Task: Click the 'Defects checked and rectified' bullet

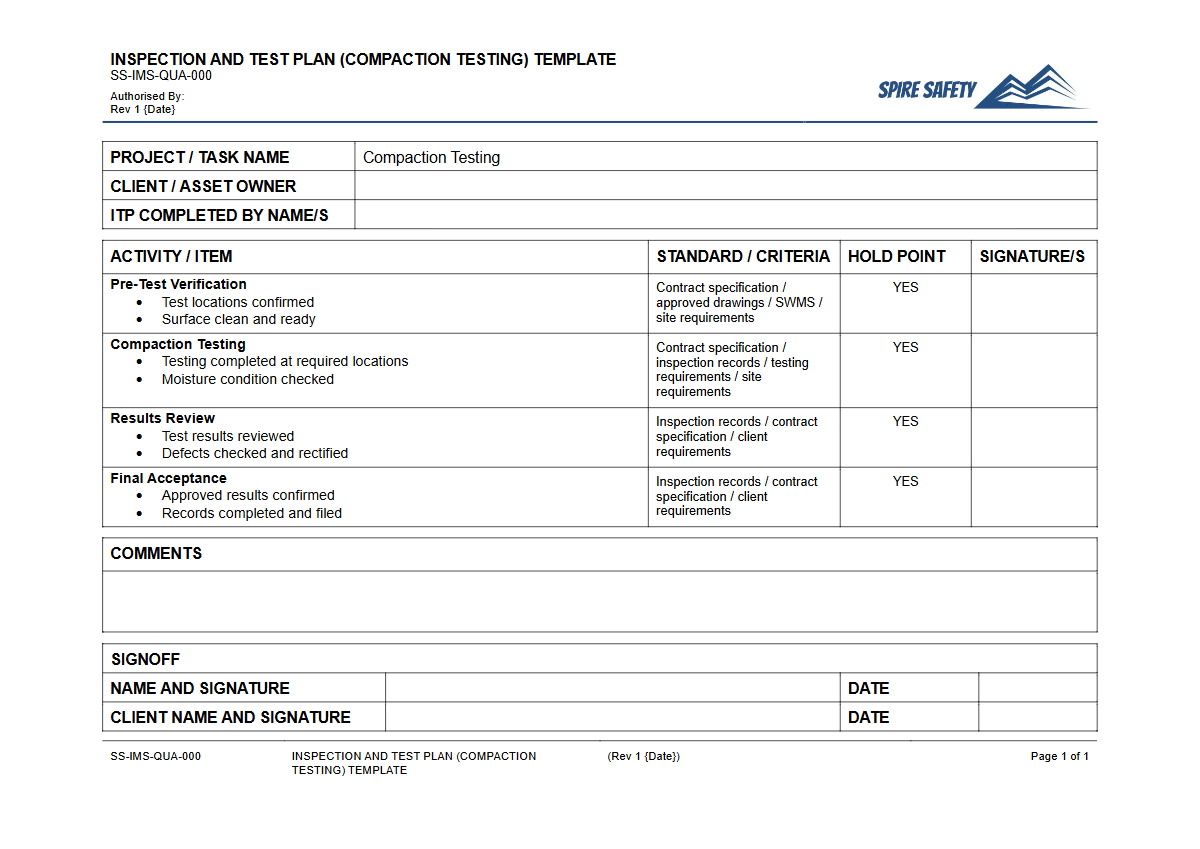Action: tap(255, 453)
